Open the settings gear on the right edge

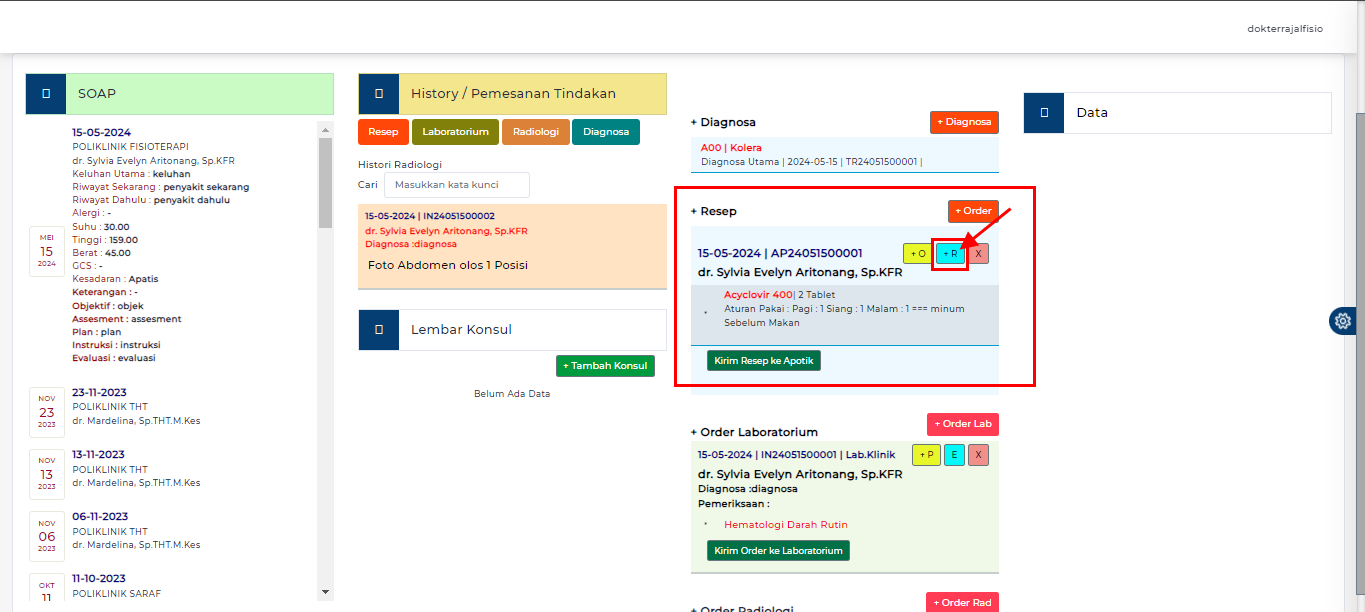coord(1343,321)
